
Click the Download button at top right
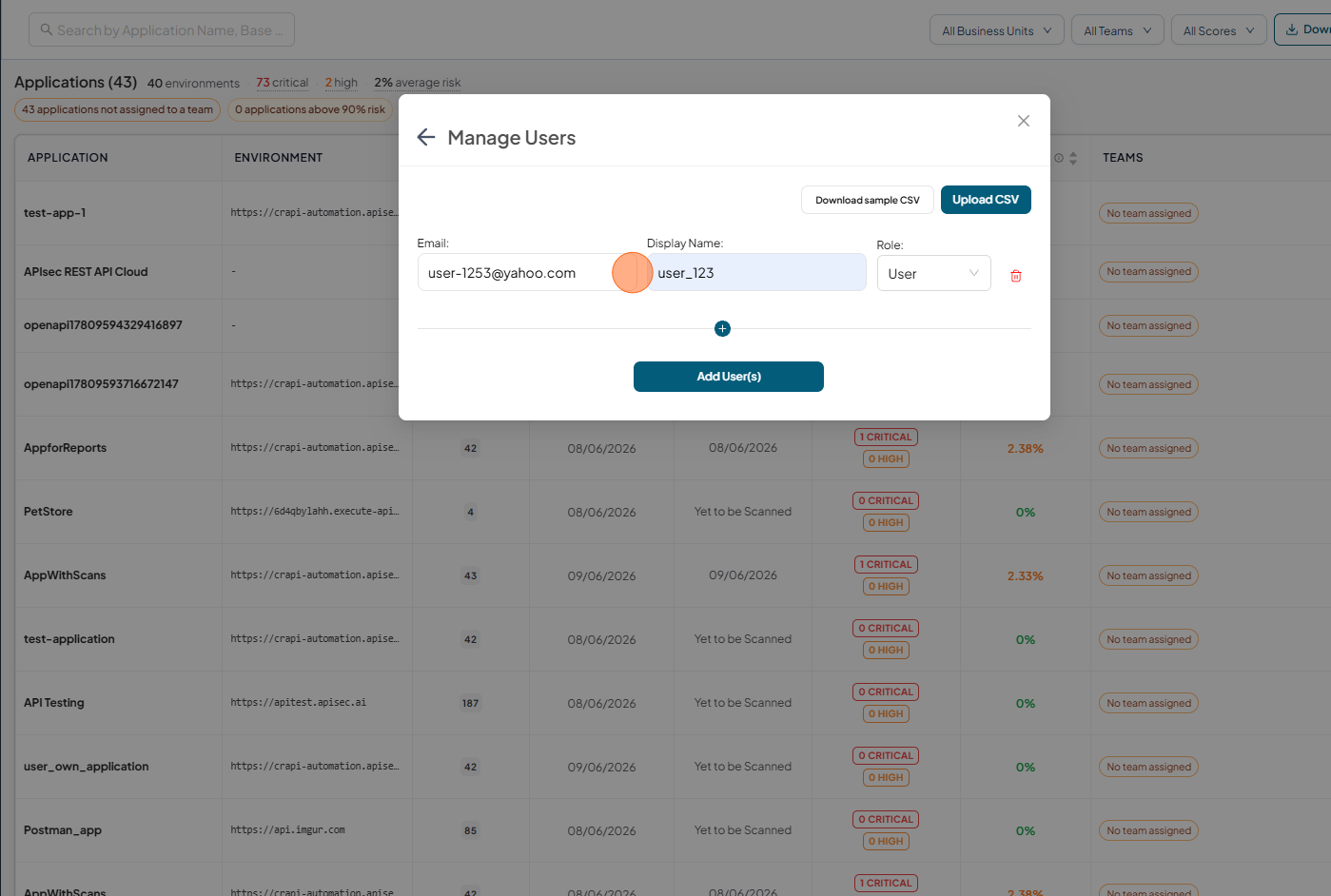(x=1303, y=29)
